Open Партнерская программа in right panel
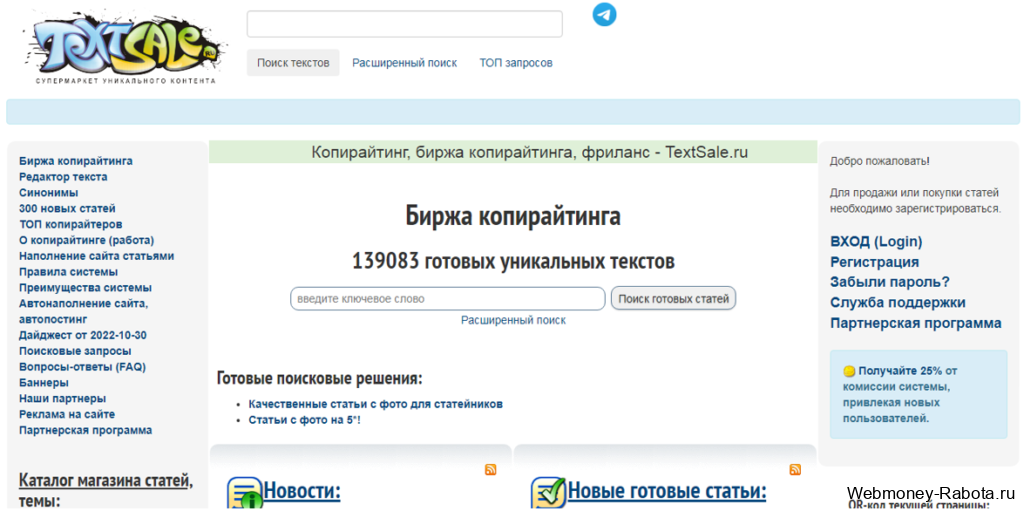1024x511 pixels. point(916,323)
